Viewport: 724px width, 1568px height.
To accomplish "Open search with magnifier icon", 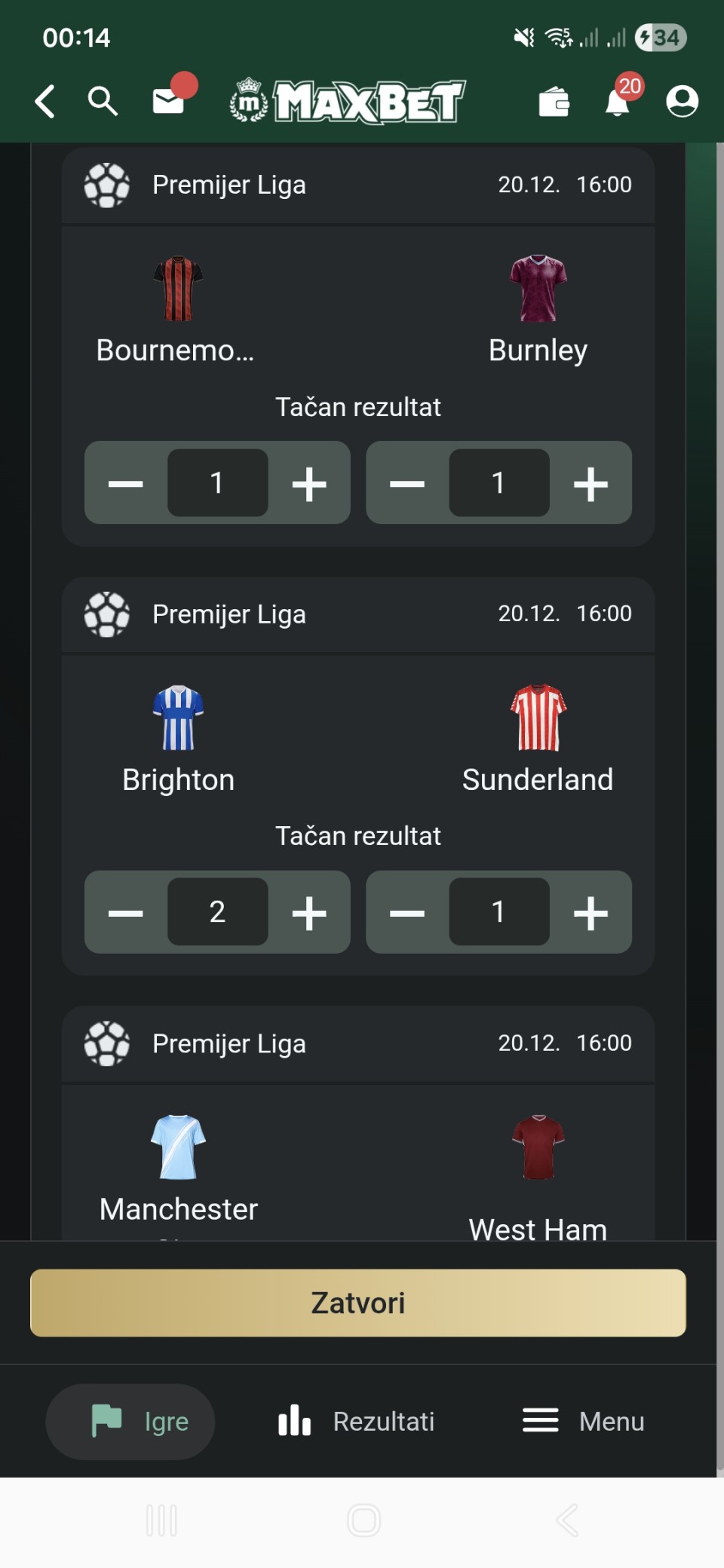I will click(x=103, y=101).
